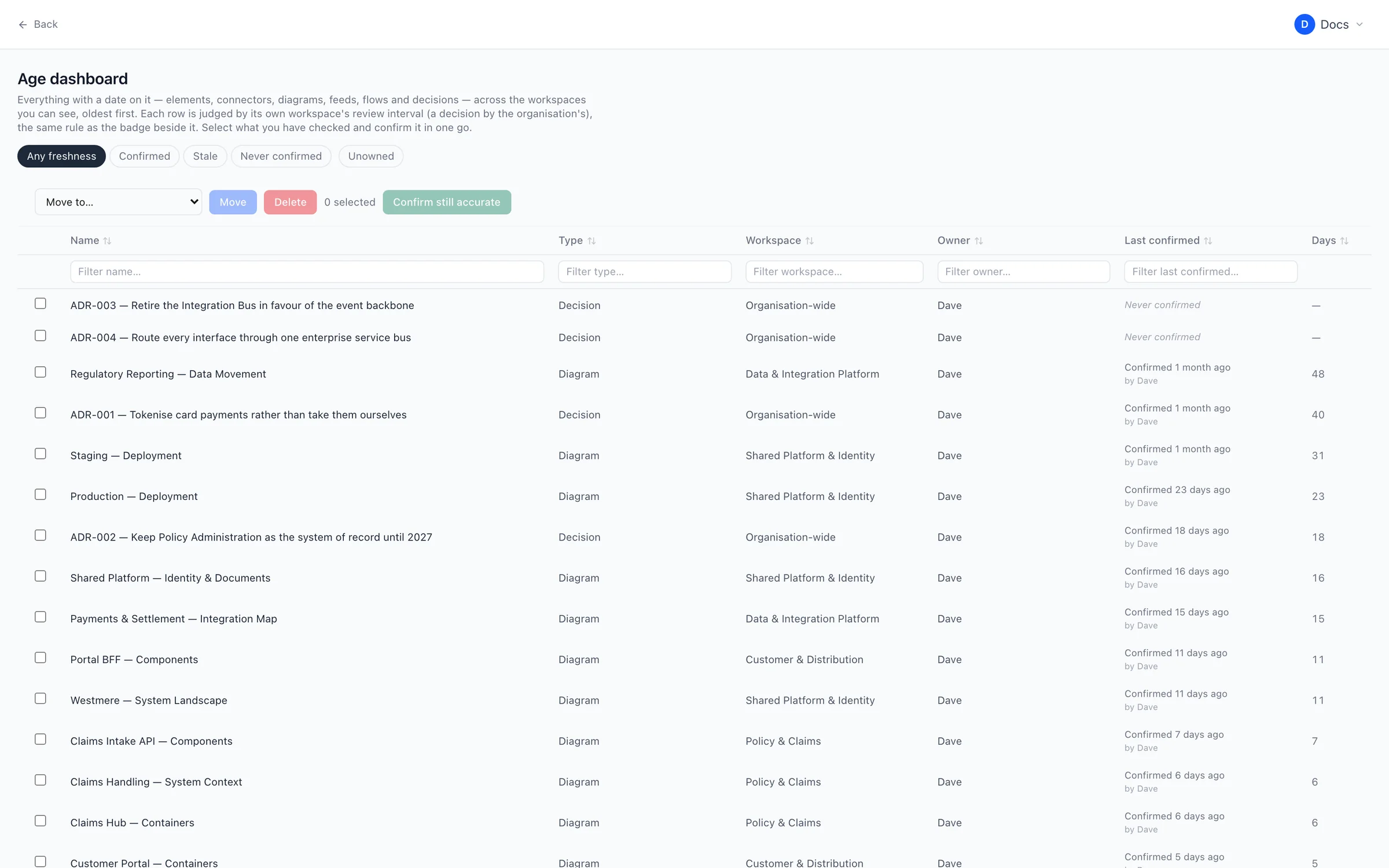Click the Move button
1389x868 pixels.
tap(233, 202)
